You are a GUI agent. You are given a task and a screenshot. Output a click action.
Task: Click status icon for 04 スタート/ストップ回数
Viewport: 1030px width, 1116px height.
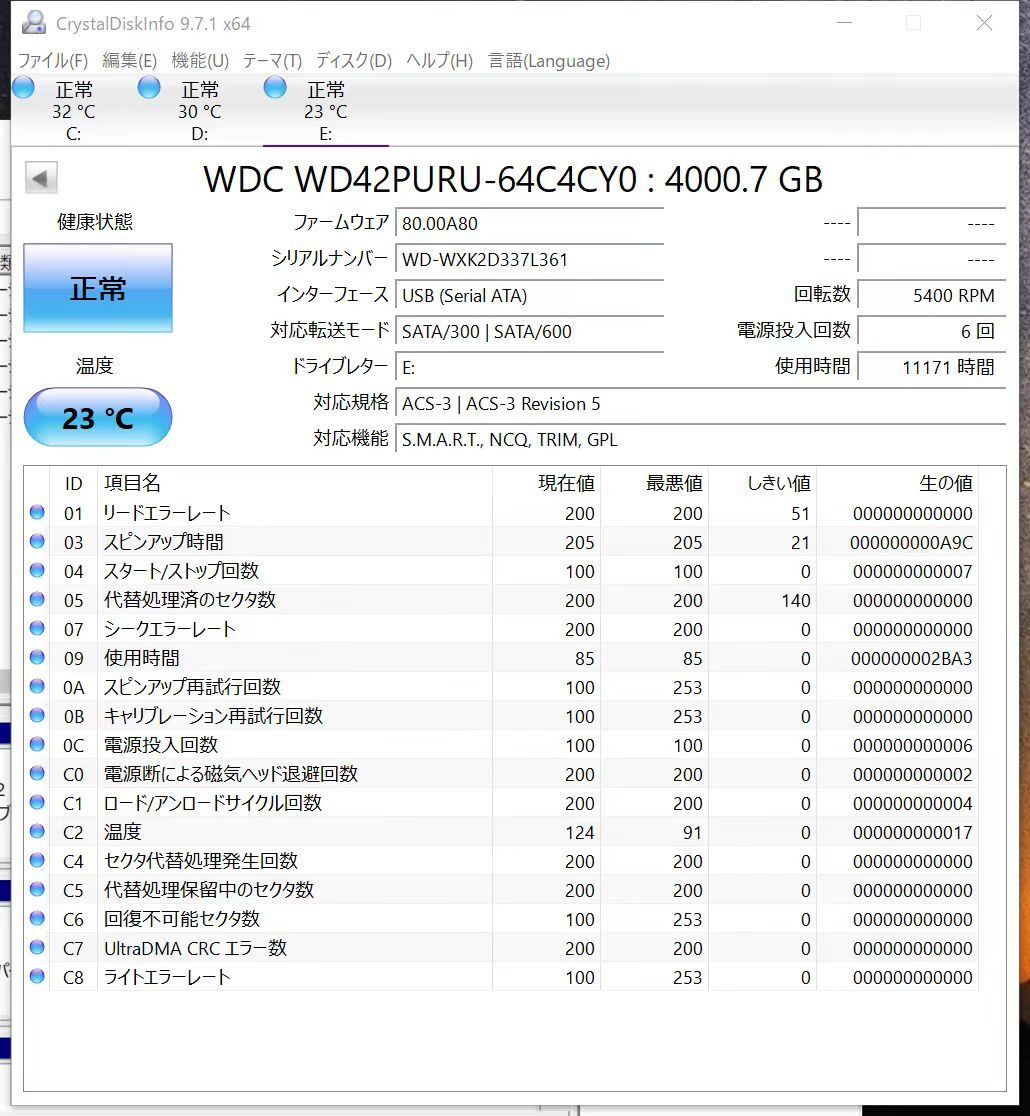(37, 571)
